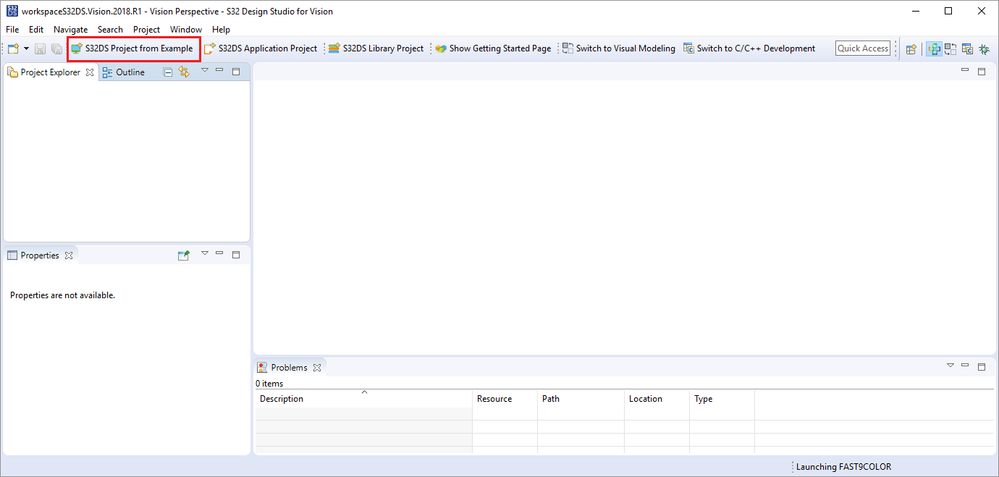Click the Open Perspective icon
999x477 pixels.
[911, 49]
